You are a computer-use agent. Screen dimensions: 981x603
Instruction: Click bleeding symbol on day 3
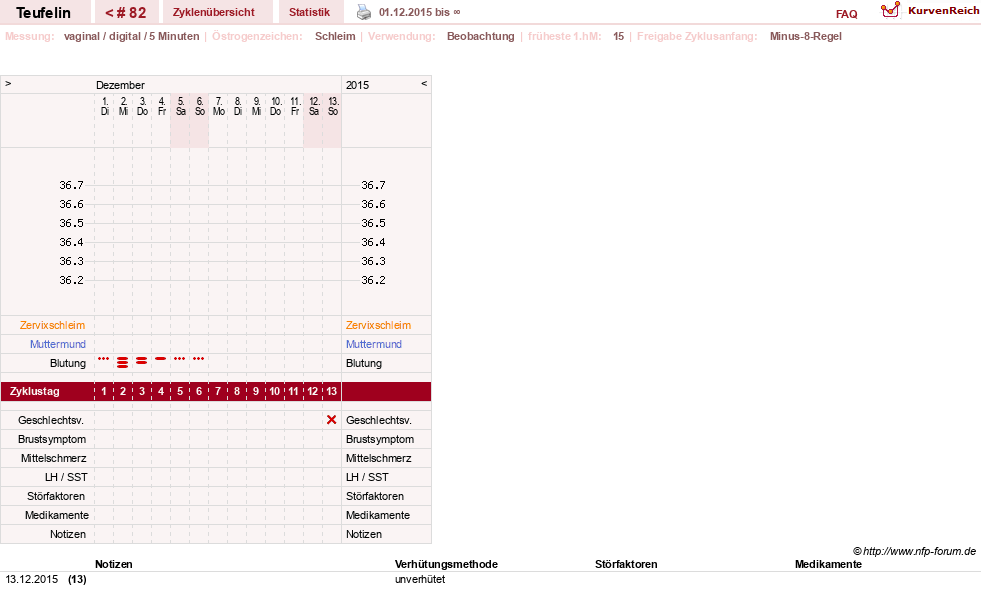pyautogui.click(x=141, y=361)
